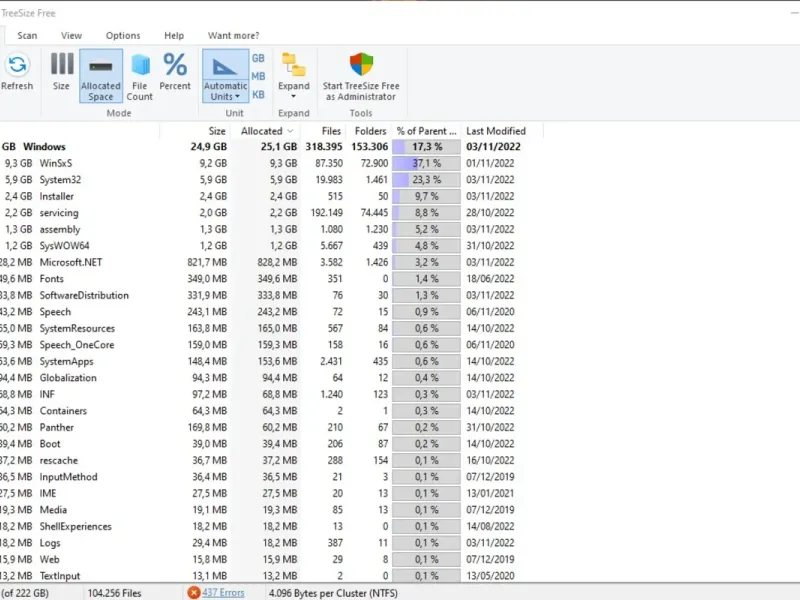
Task: Click the red error icon in the status bar
Action: pos(193,593)
